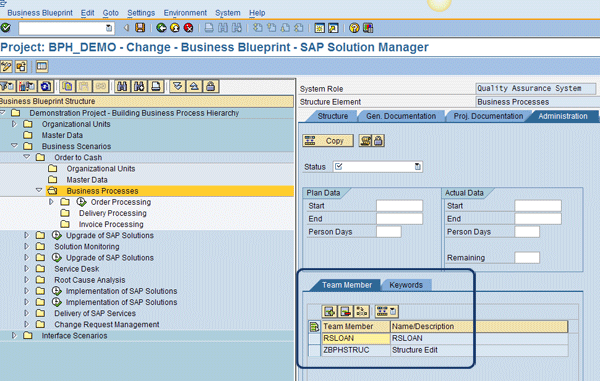Click the Print icon in the standard toolbar
Screen dimensions: 600x381
(x=209, y=28)
